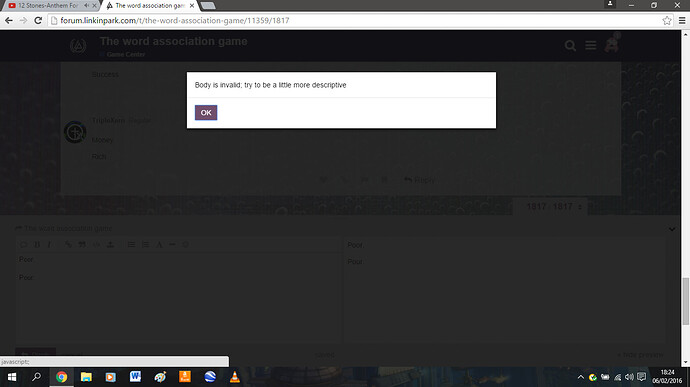Insert a blockquote with the quote icon
This screenshot has height=387, width=690.
click(x=82, y=244)
